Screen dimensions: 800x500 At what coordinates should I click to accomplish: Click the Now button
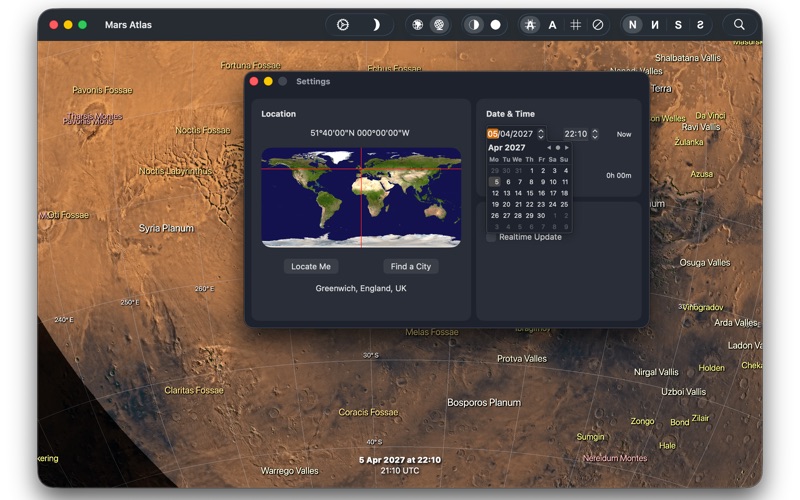(x=624, y=134)
